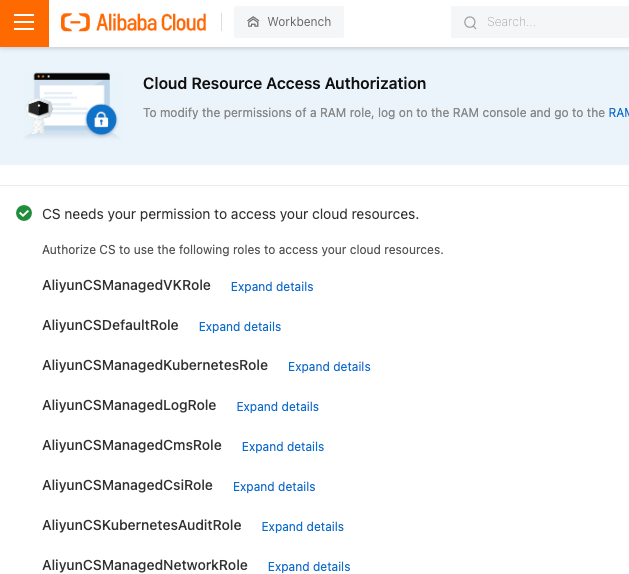The width and height of the screenshot is (629, 574).
Task: Open the hamburger navigation menu
Action: (x=24, y=23)
